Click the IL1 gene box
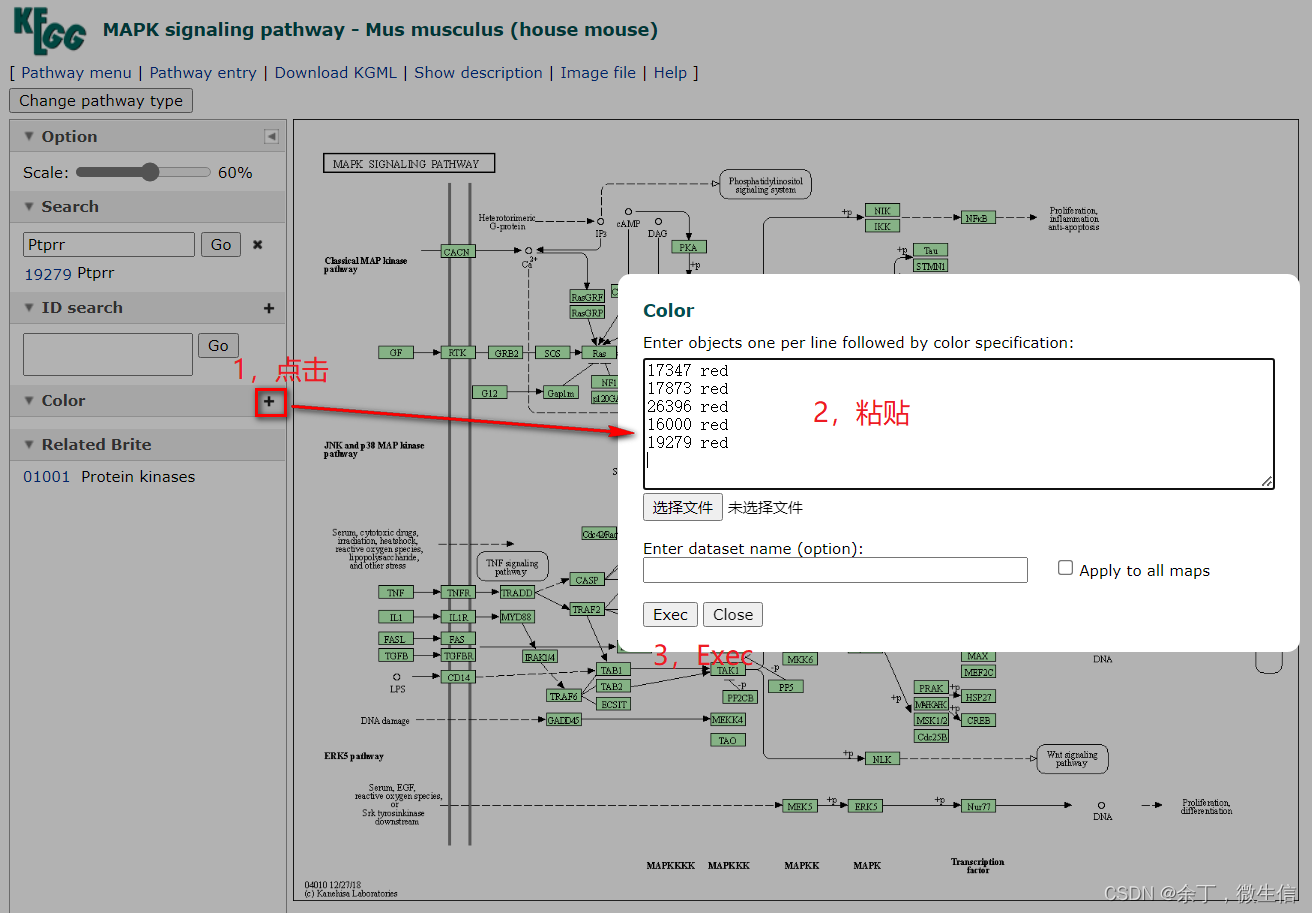Image resolution: width=1312 pixels, height=913 pixels. [396, 617]
